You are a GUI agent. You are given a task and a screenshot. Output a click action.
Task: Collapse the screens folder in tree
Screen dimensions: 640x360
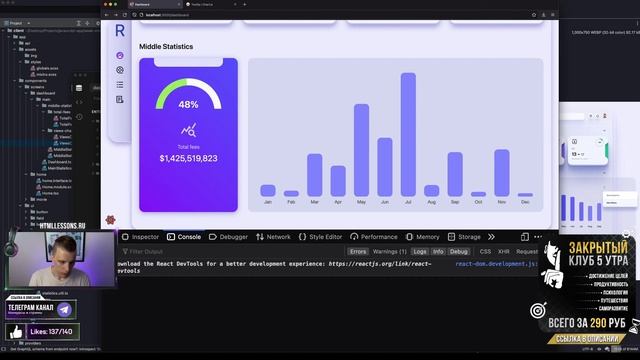(x=21, y=87)
